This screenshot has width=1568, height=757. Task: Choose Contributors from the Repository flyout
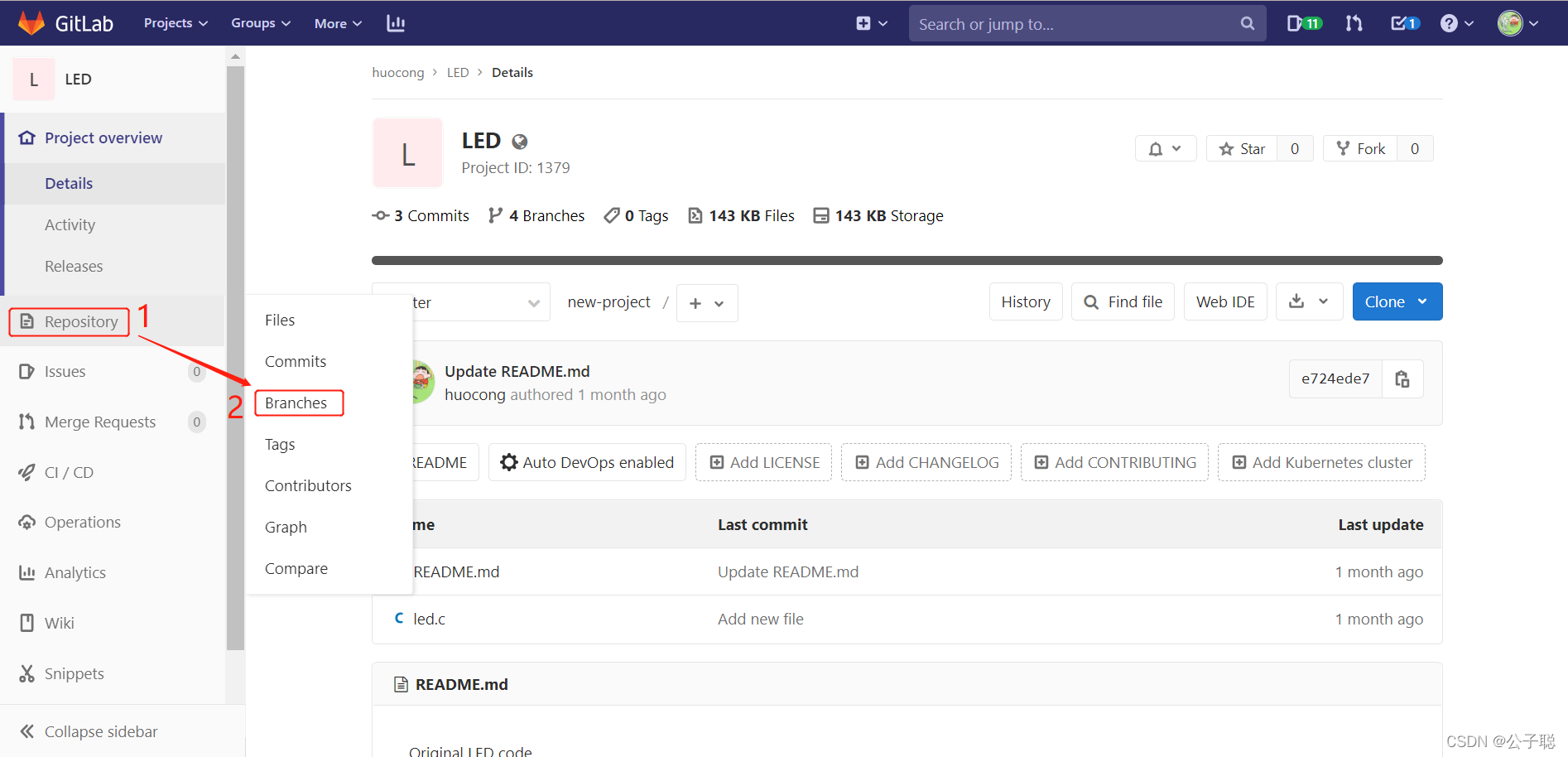(x=308, y=485)
